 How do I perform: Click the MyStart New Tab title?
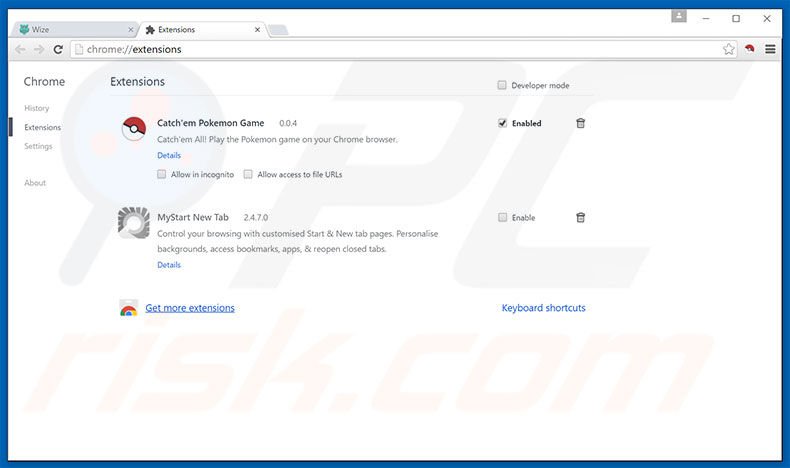[x=193, y=217]
